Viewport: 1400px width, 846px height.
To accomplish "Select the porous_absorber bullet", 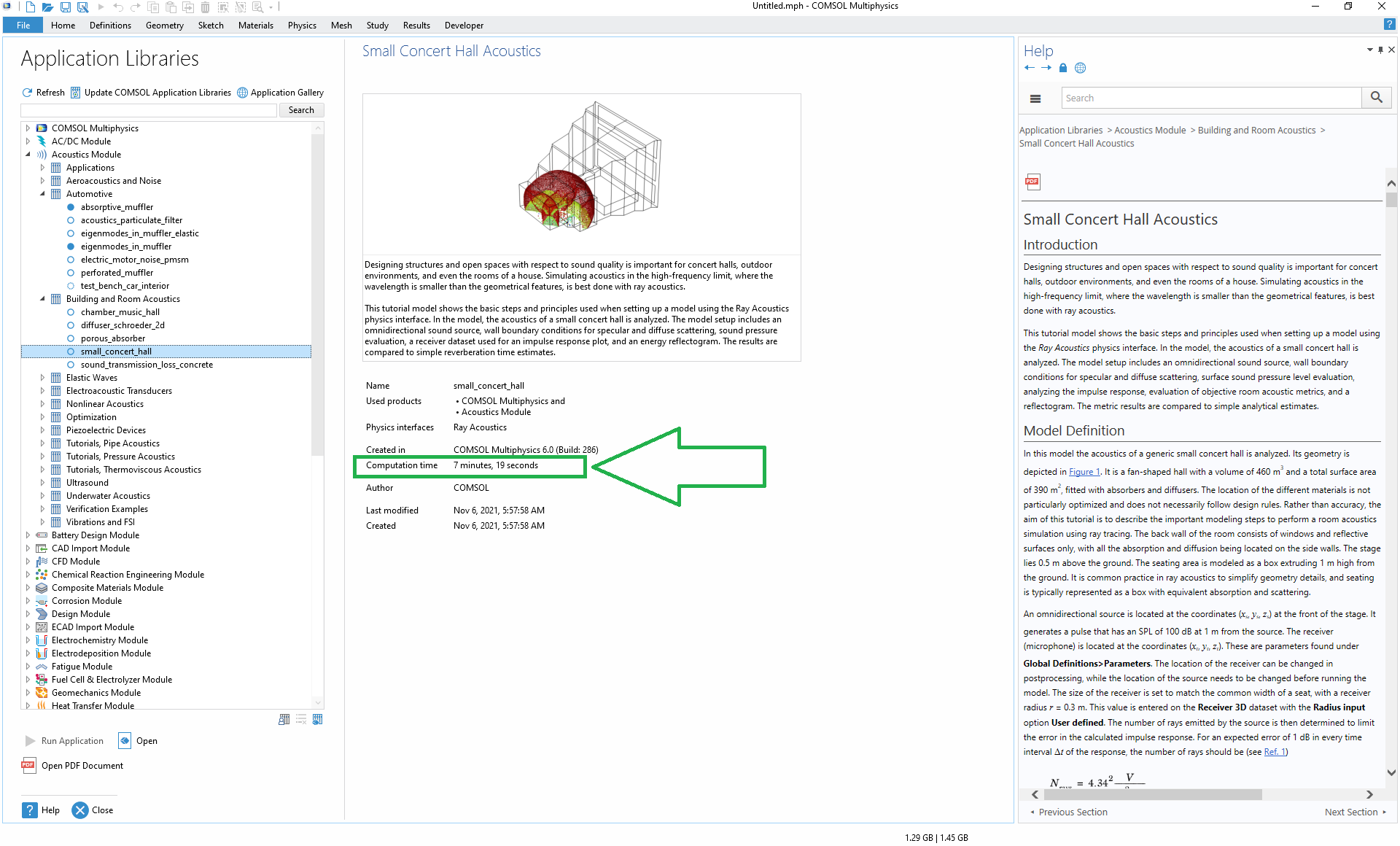I will [x=71, y=338].
